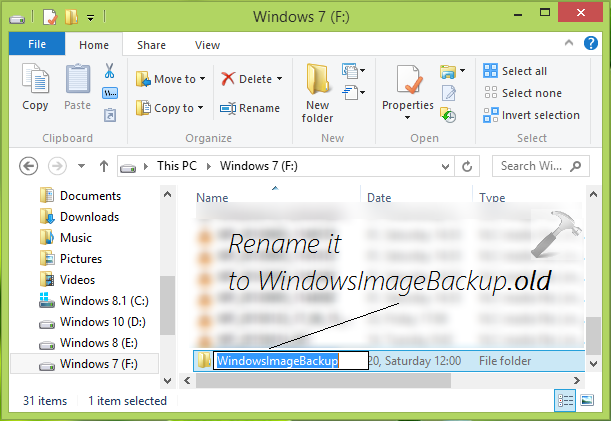Select Pictures in the navigation pane

click(71, 258)
